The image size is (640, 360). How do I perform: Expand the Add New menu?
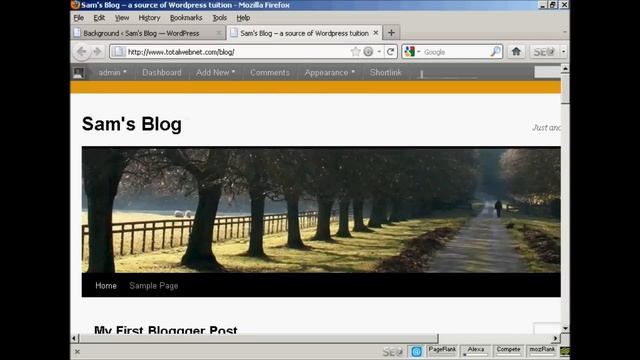point(216,72)
